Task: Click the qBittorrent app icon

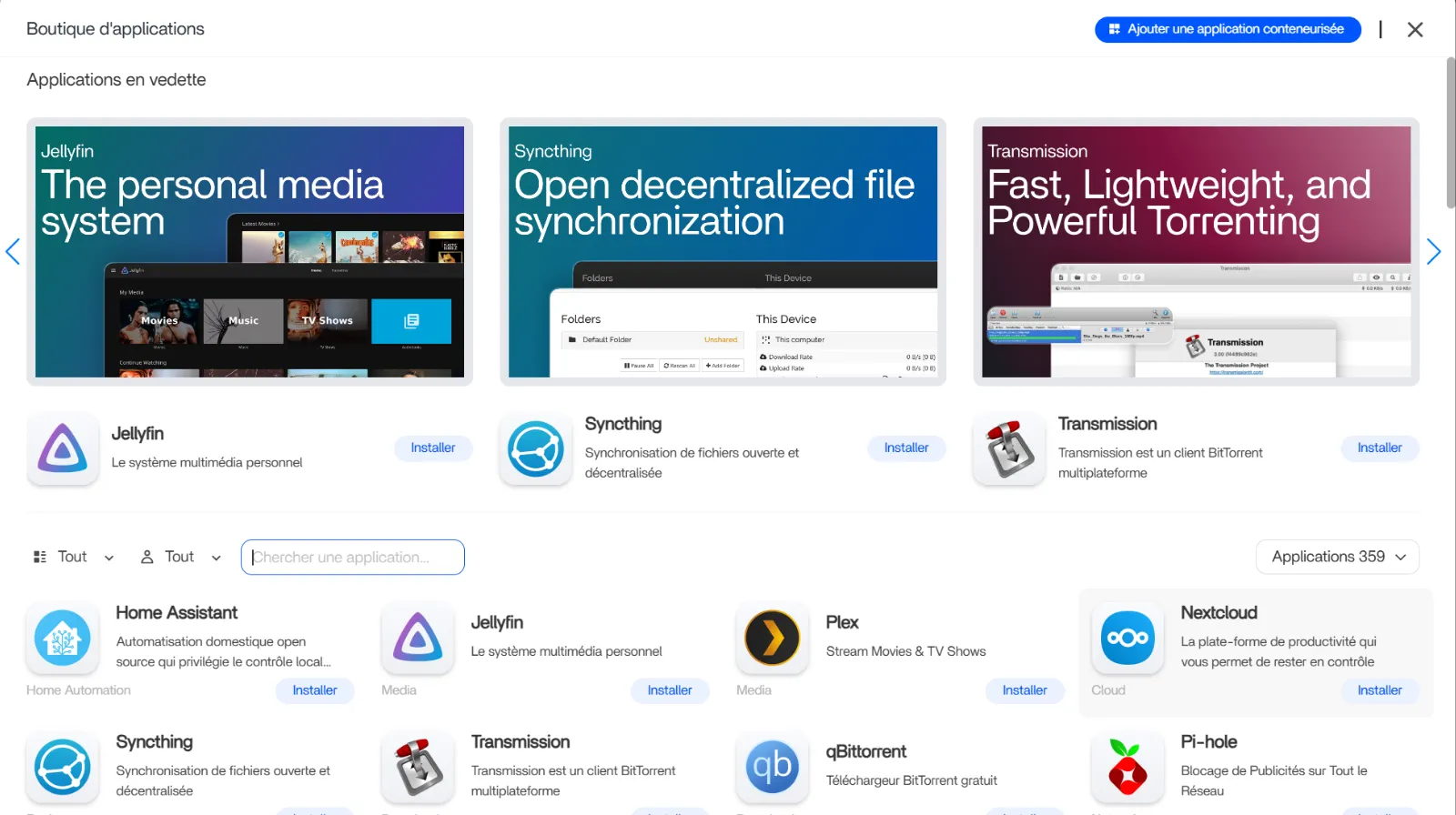Action: pos(772,767)
